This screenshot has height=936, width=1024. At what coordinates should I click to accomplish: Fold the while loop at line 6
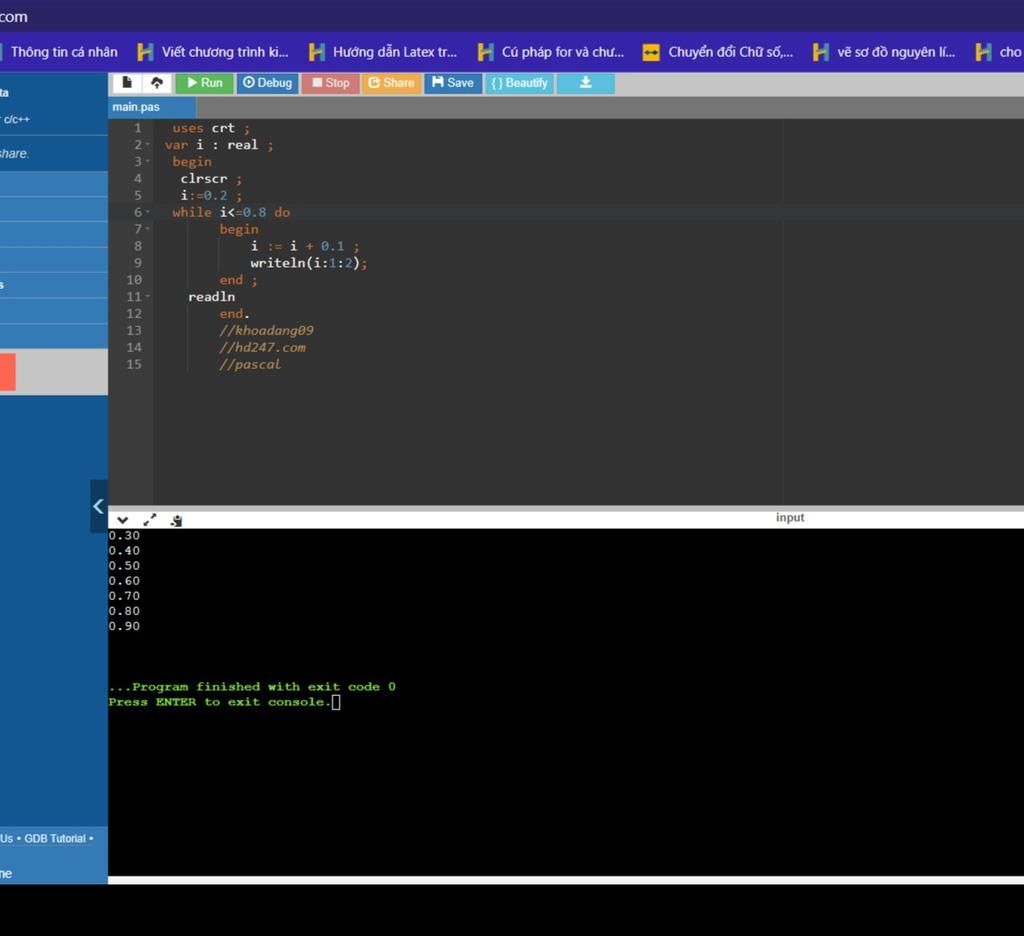pos(148,212)
